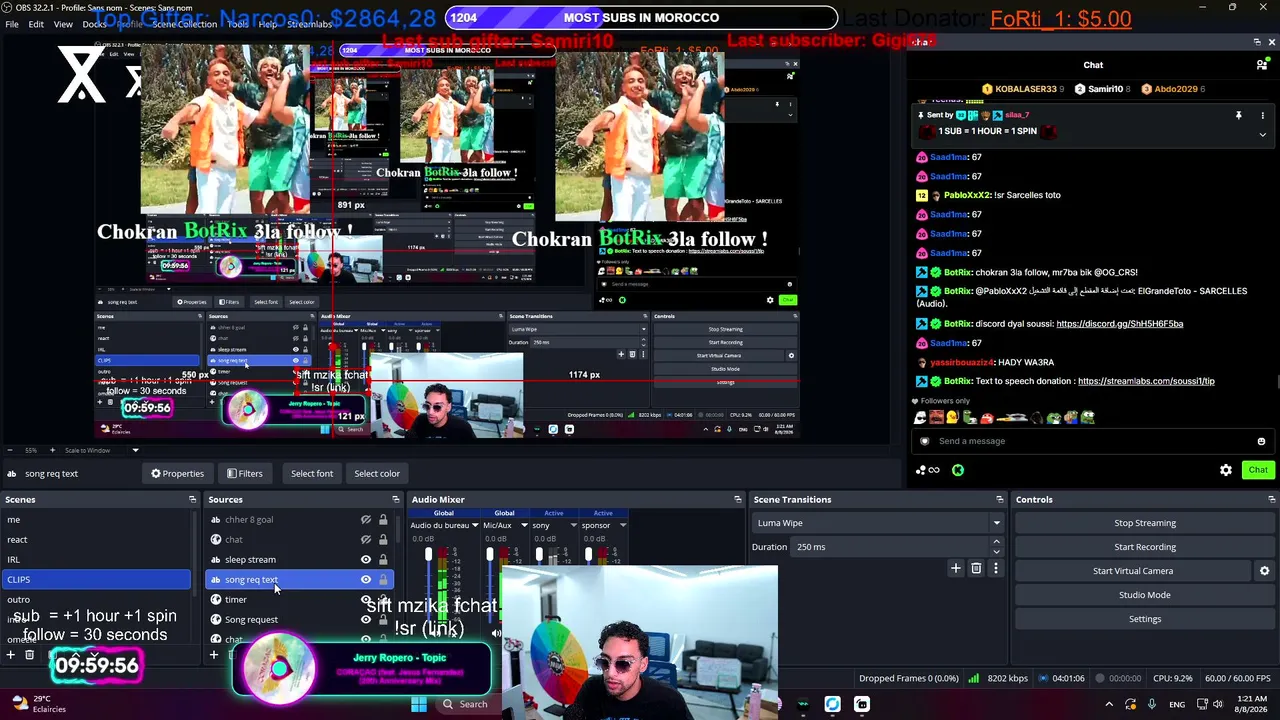1280x720 pixels.
Task: Show the chher 8 goal source
Action: [x=366, y=520]
